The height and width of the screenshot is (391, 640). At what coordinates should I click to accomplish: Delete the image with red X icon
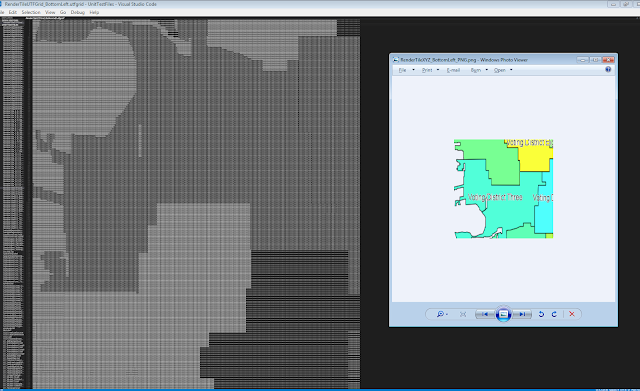[572, 314]
